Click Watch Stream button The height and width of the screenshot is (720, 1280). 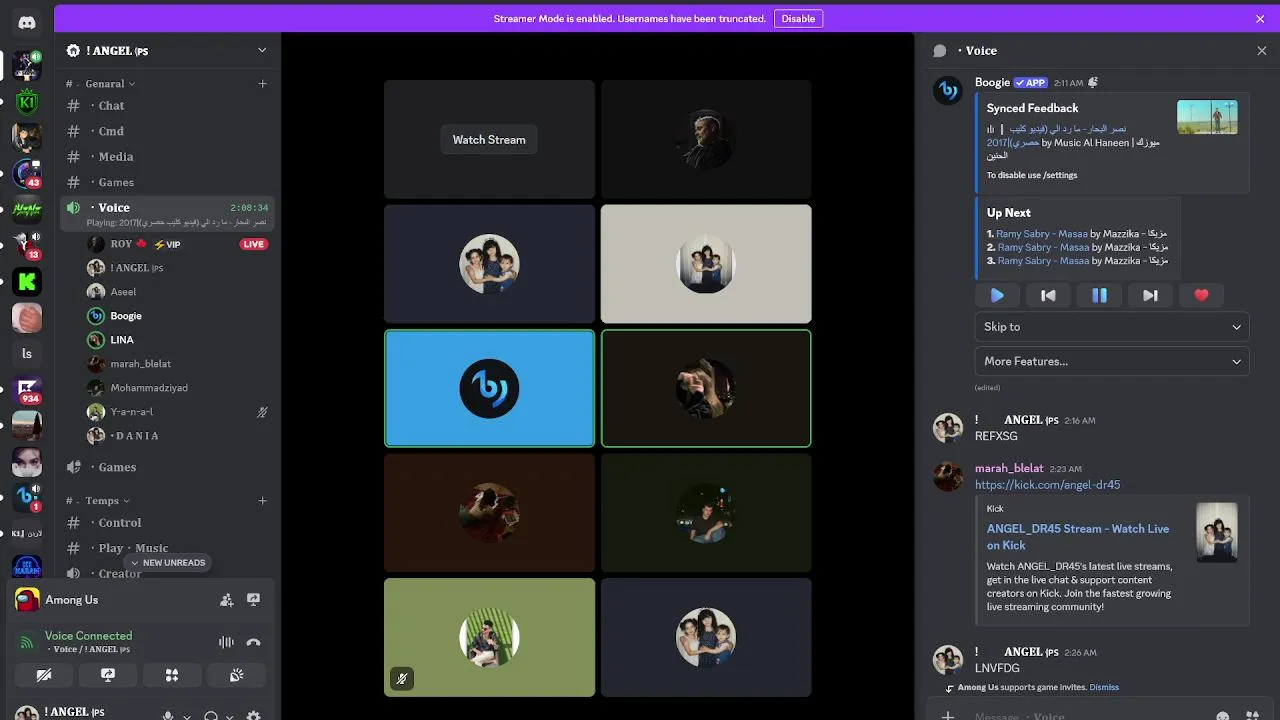tap(489, 140)
